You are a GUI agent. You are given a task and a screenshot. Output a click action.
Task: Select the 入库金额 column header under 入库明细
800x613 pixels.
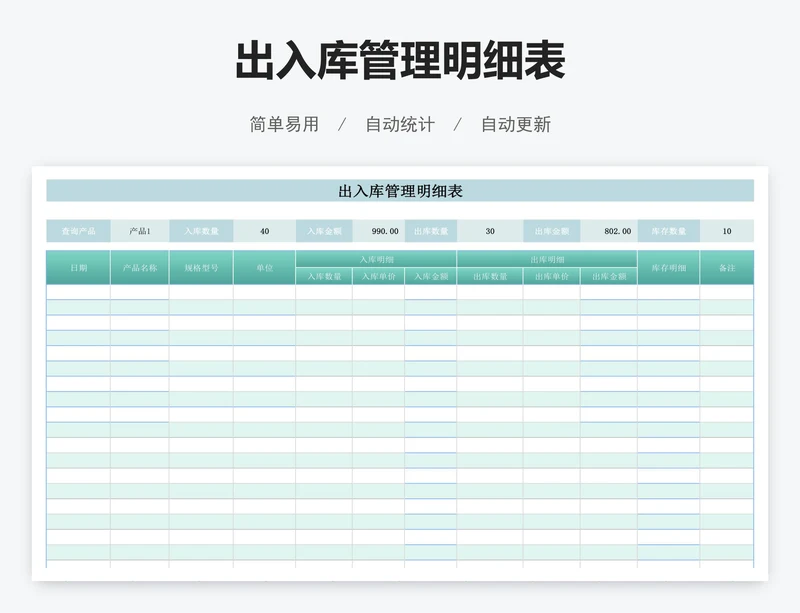tap(431, 276)
